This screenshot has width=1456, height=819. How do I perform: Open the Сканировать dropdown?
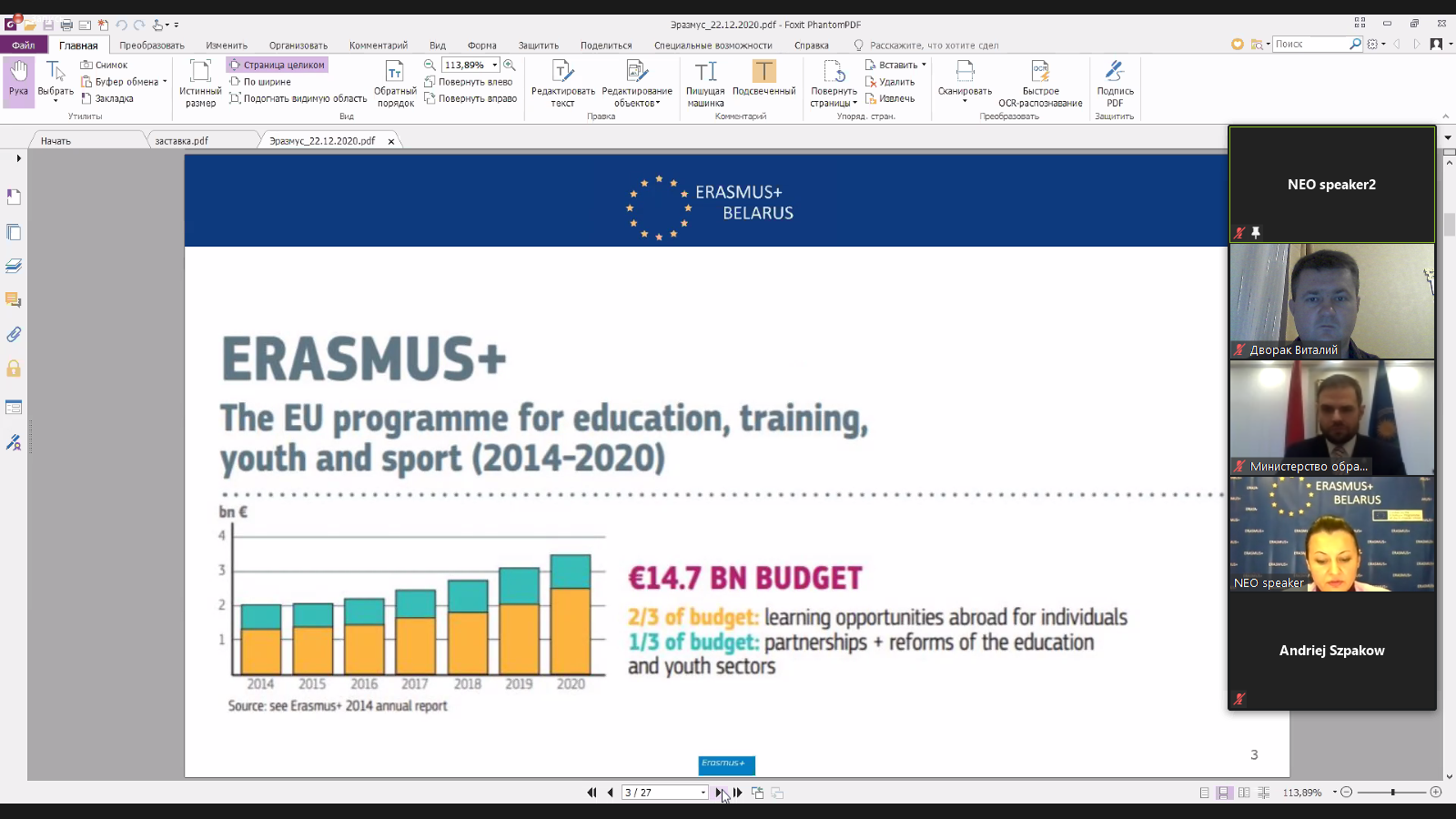(965, 100)
